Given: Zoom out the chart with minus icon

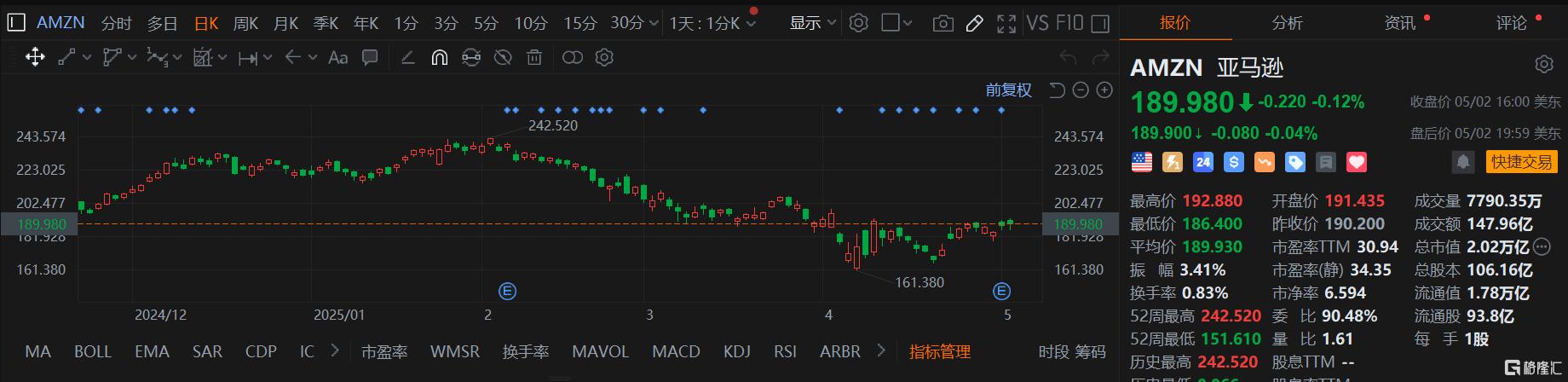Looking at the screenshot, I should (x=1081, y=90).
